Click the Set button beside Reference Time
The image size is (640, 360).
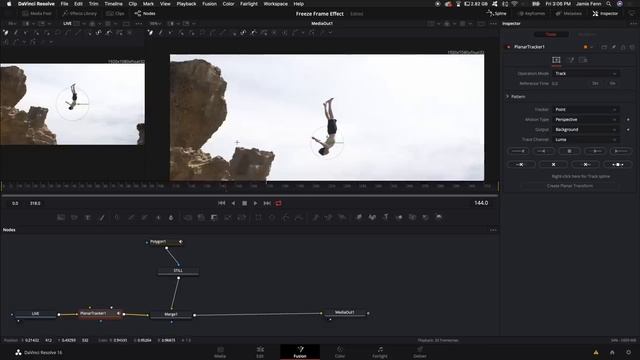click(595, 83)
